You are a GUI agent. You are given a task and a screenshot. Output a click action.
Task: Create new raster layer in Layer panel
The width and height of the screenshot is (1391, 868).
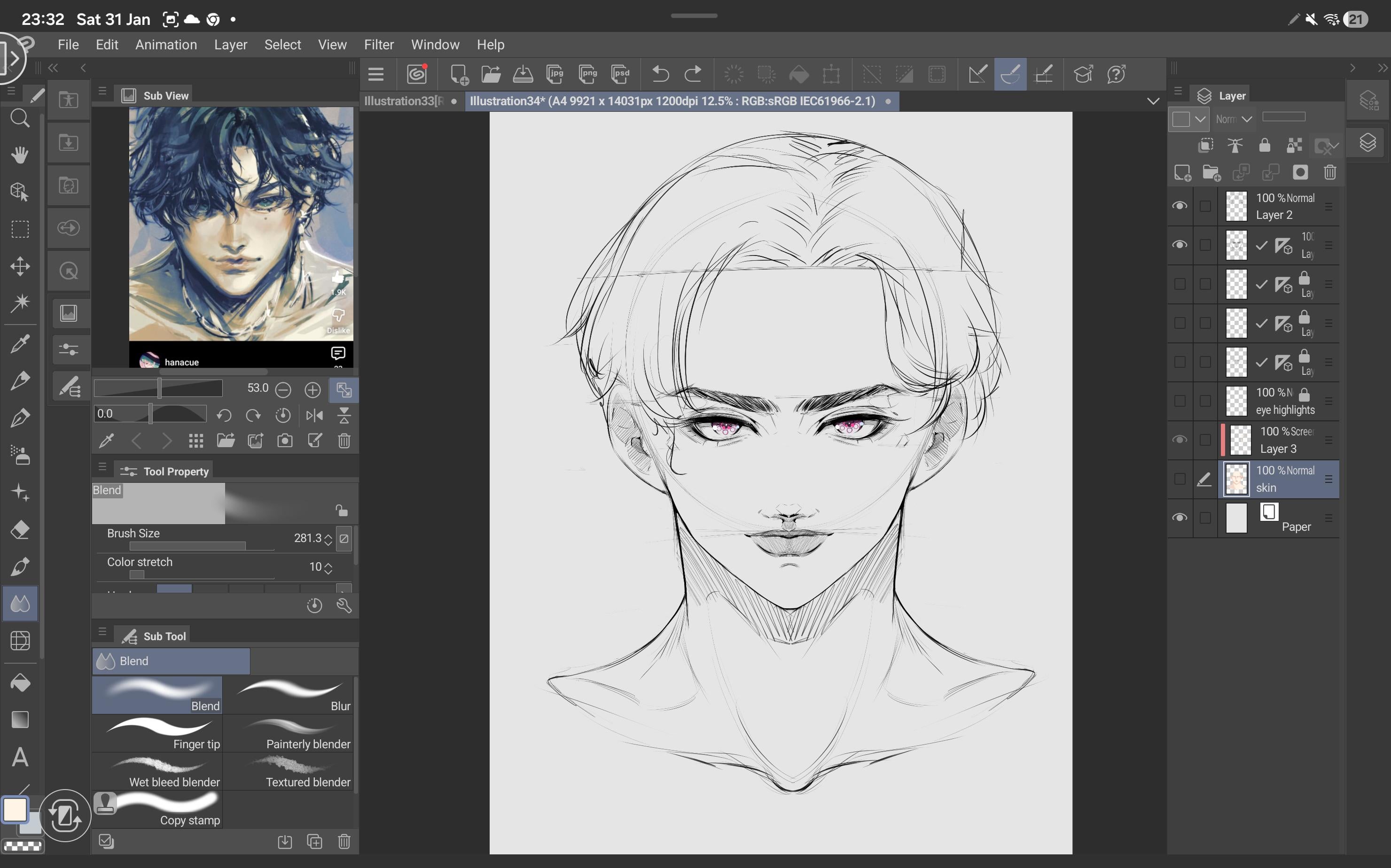(x=1182, y=173)
